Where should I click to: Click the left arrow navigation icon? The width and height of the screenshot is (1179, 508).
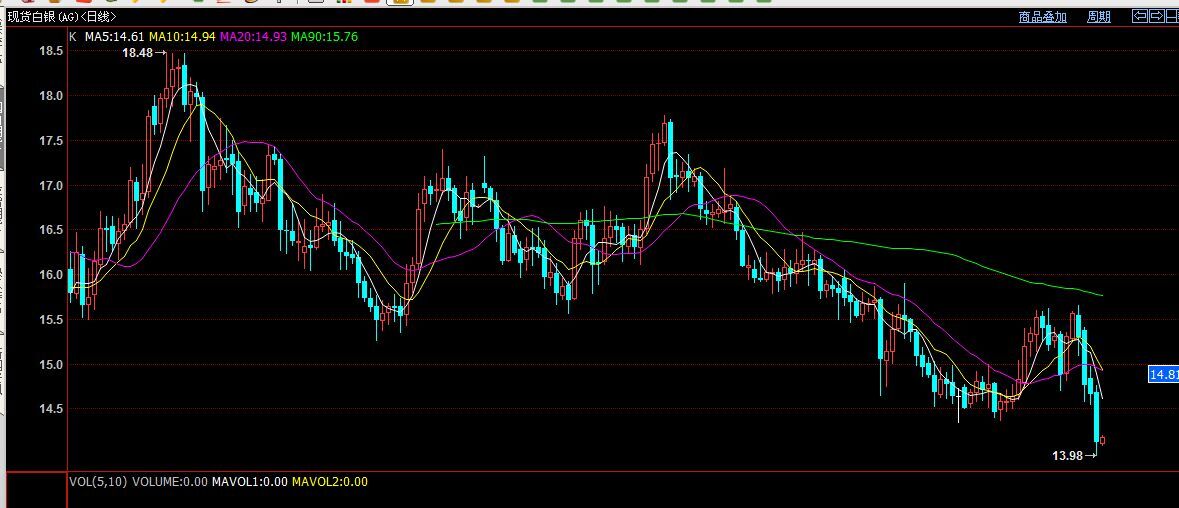(x=1139, y=16)
